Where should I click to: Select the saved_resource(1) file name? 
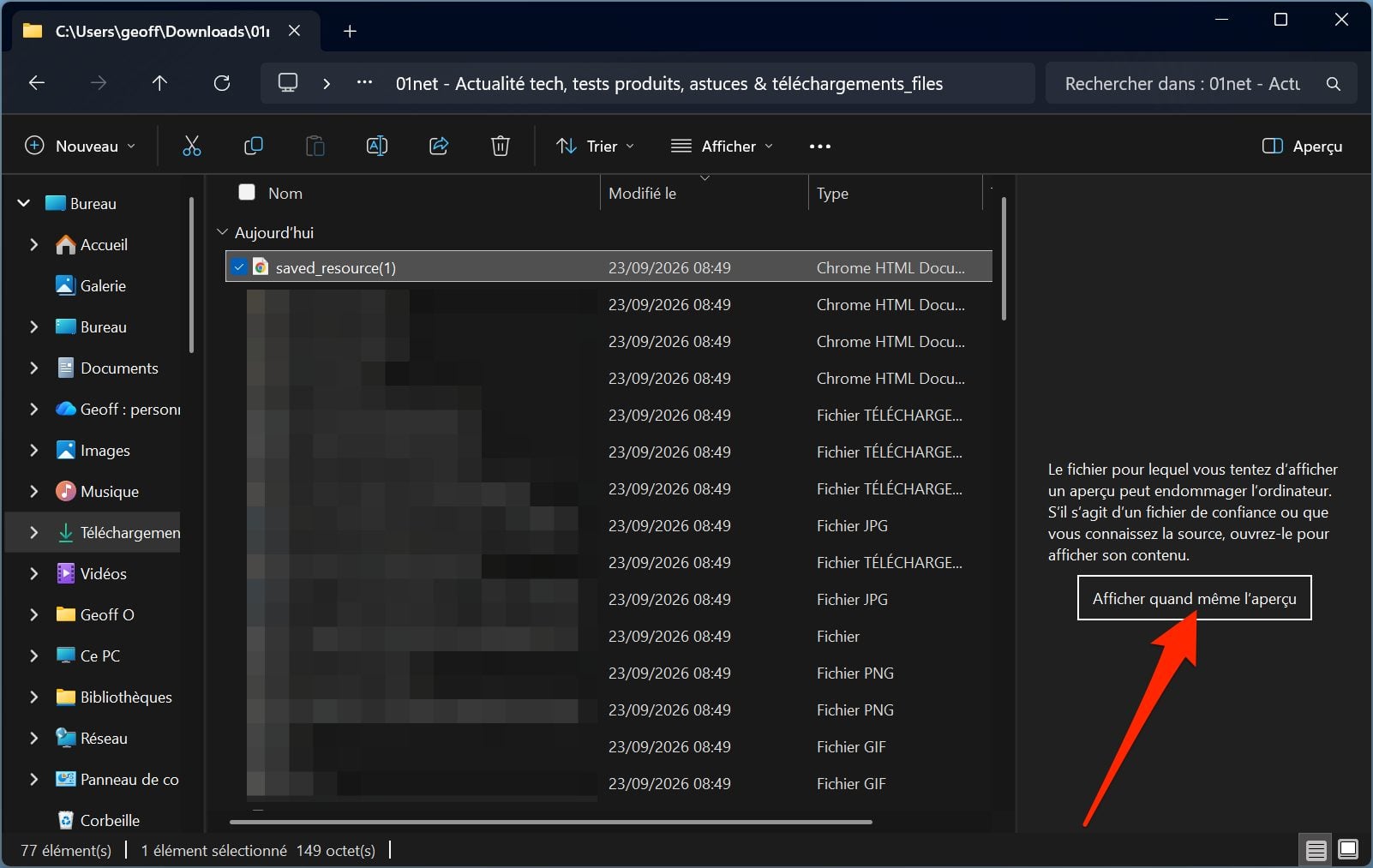click(335, 267)
